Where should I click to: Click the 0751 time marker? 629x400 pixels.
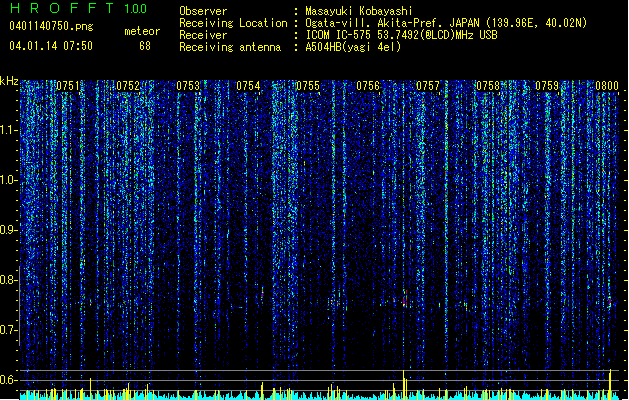68,86
